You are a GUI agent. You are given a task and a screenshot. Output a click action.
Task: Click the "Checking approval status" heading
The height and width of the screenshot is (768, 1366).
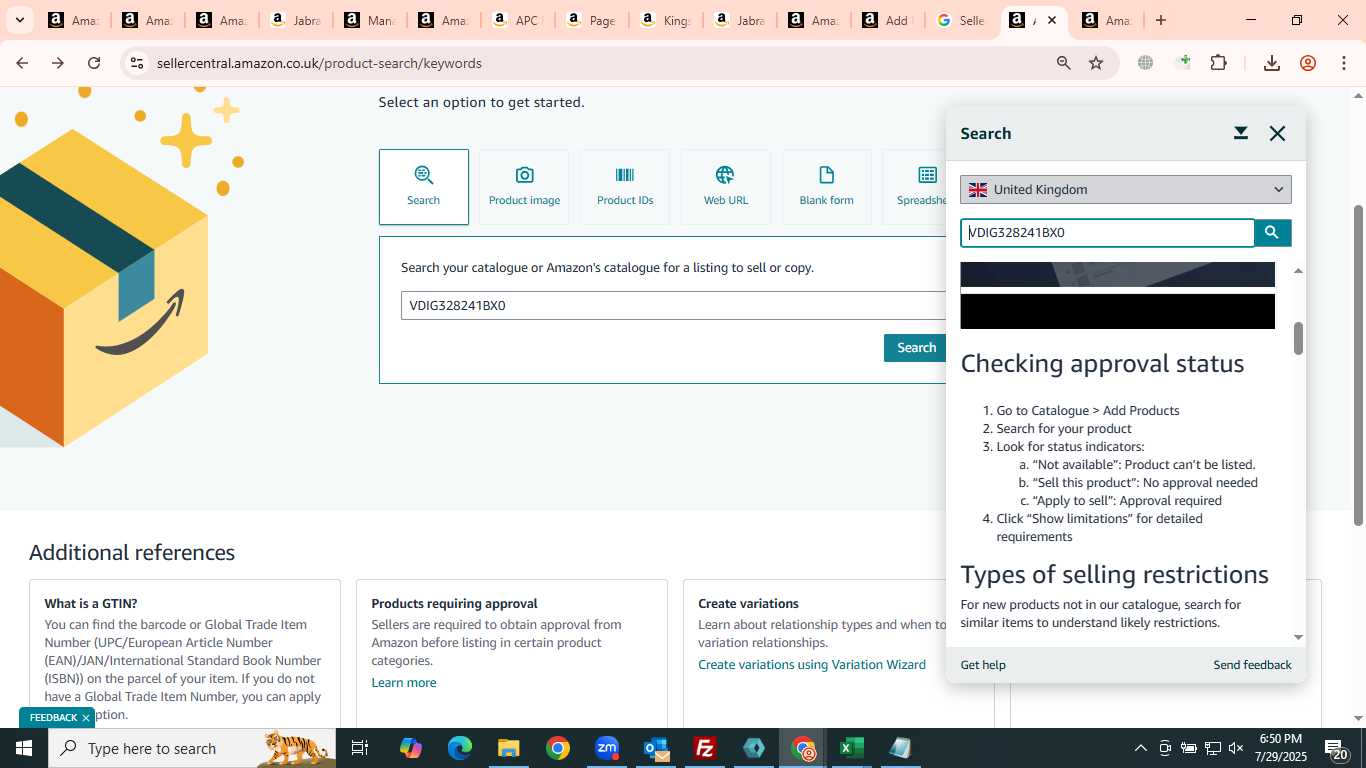pos(1102,363)
